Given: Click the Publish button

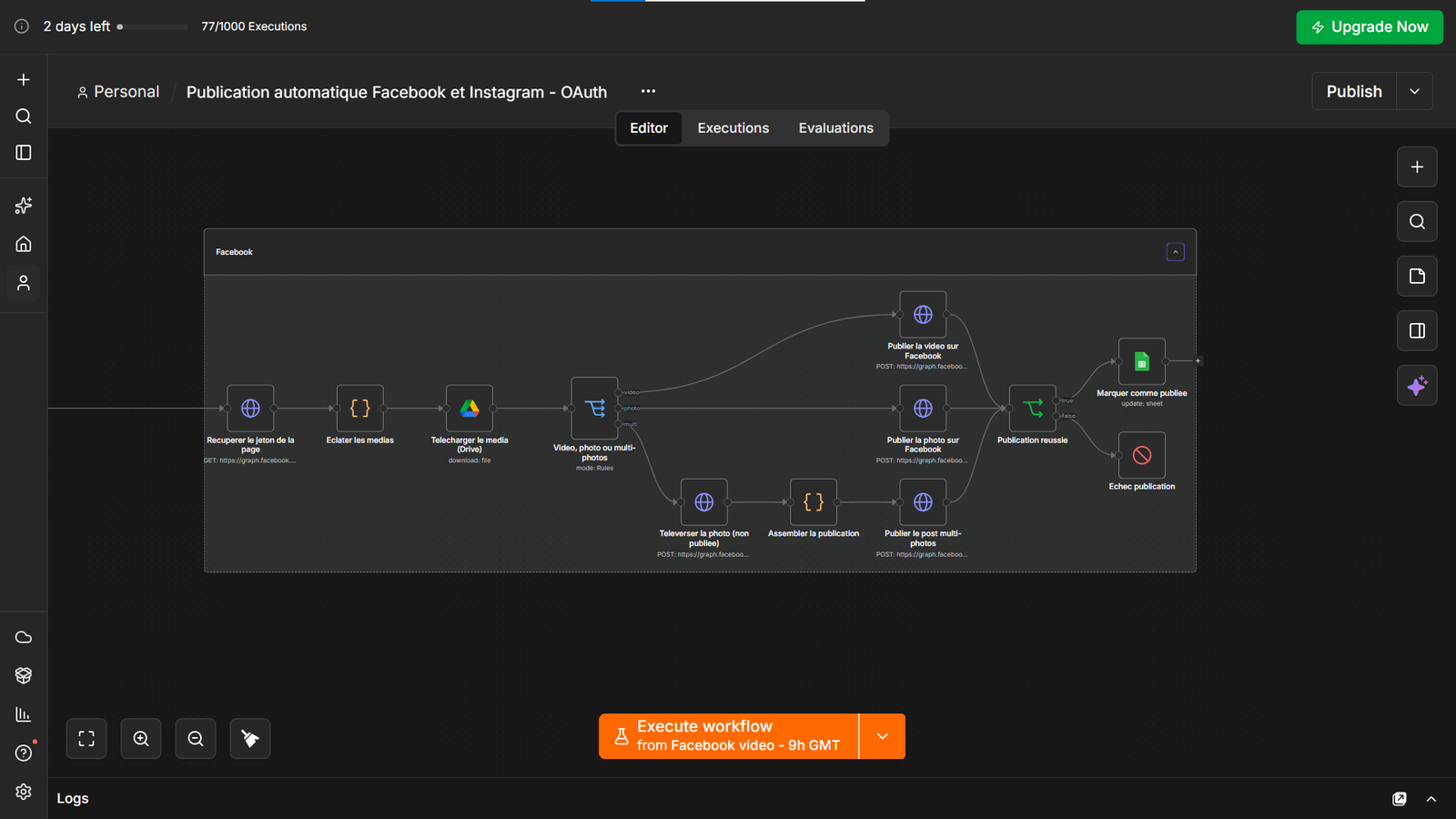Looking at the screenshot, I should [x=1354, y=92].
